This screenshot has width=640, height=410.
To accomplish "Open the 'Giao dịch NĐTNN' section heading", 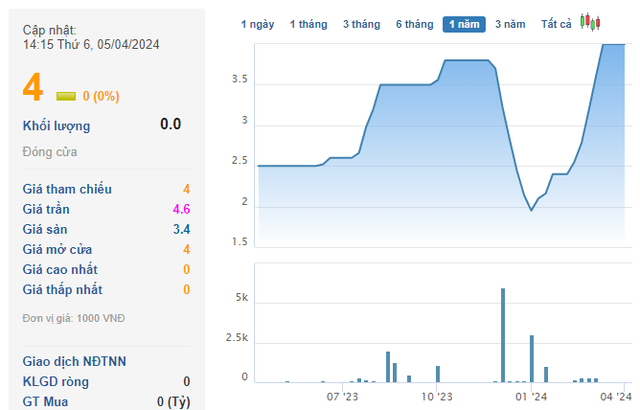I will [74, 361].
